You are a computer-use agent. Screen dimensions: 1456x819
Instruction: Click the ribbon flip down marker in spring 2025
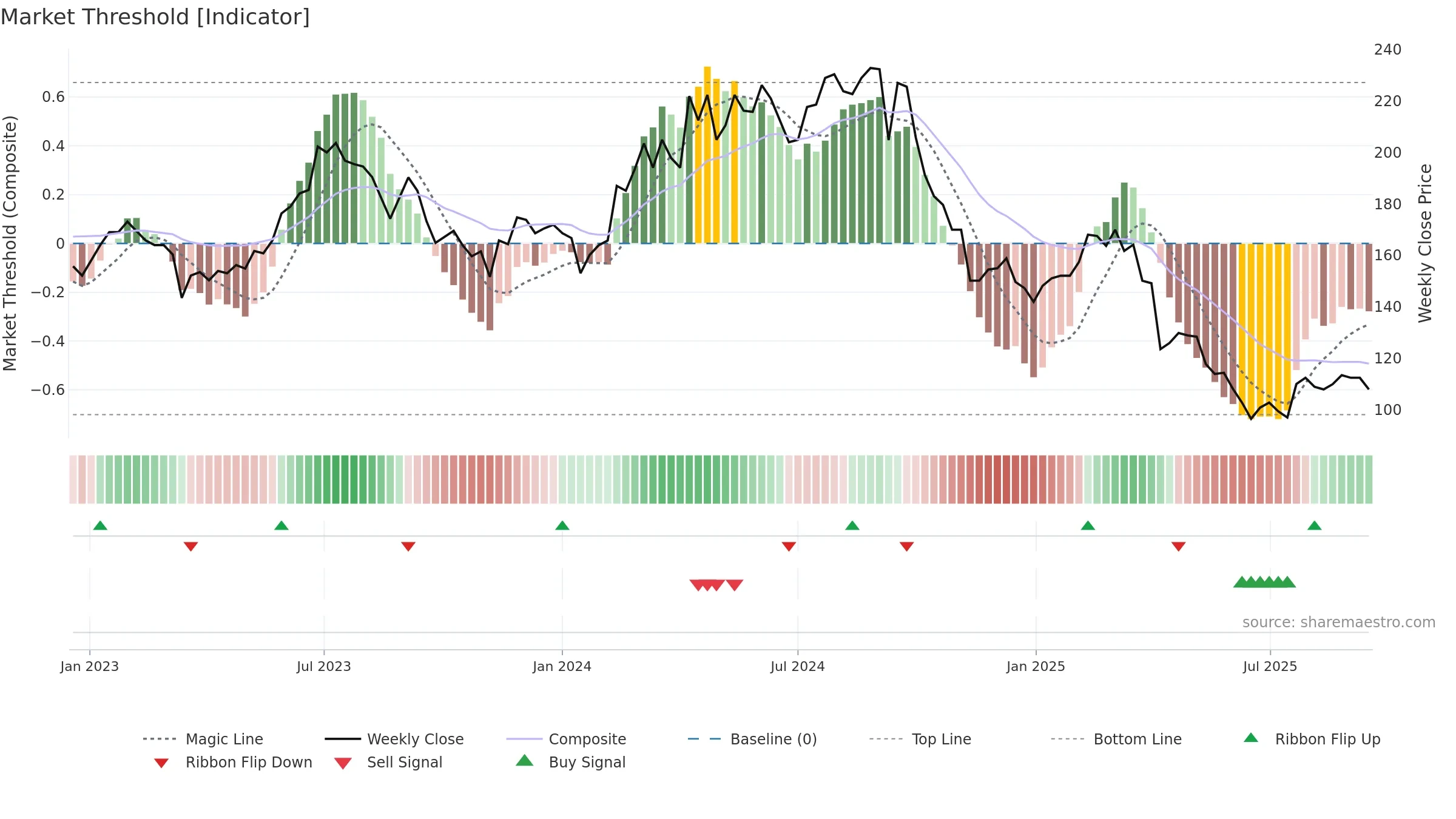(1179, 547)
